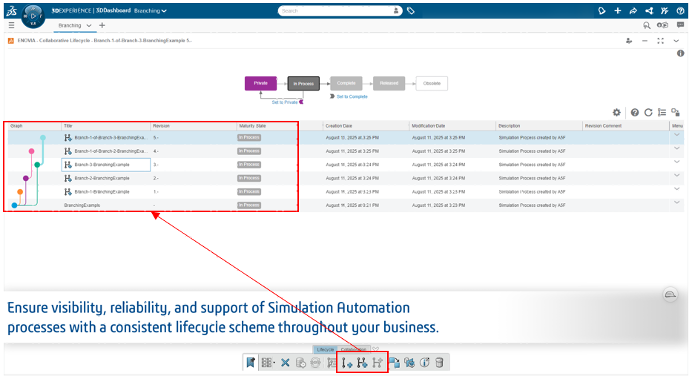Expand the widget header chevron menu

click(676, 41)
